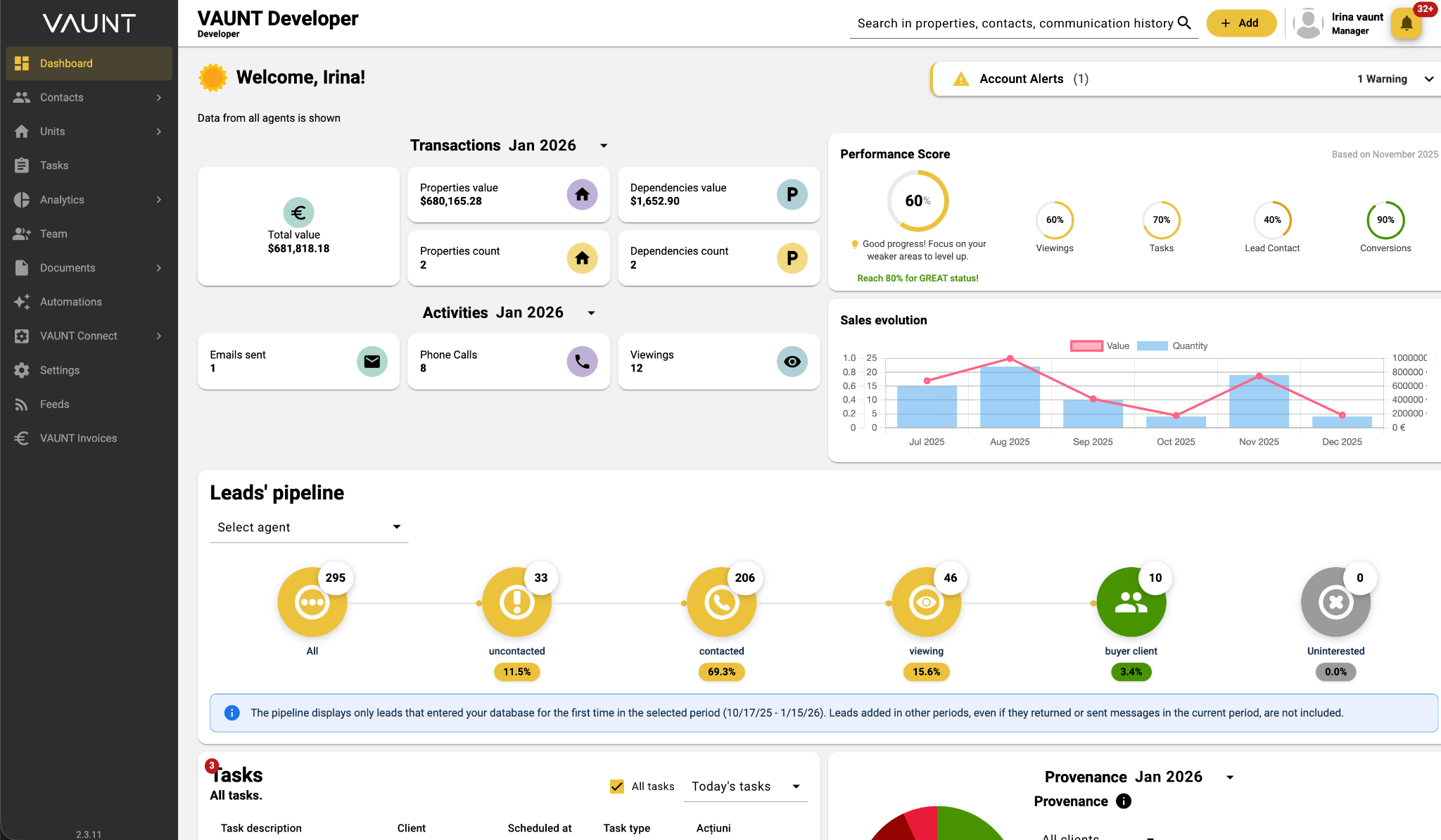Viewport: 1441px width, 840px height.
Task: Click the Viewings eye icon
Action: point(792,362)
